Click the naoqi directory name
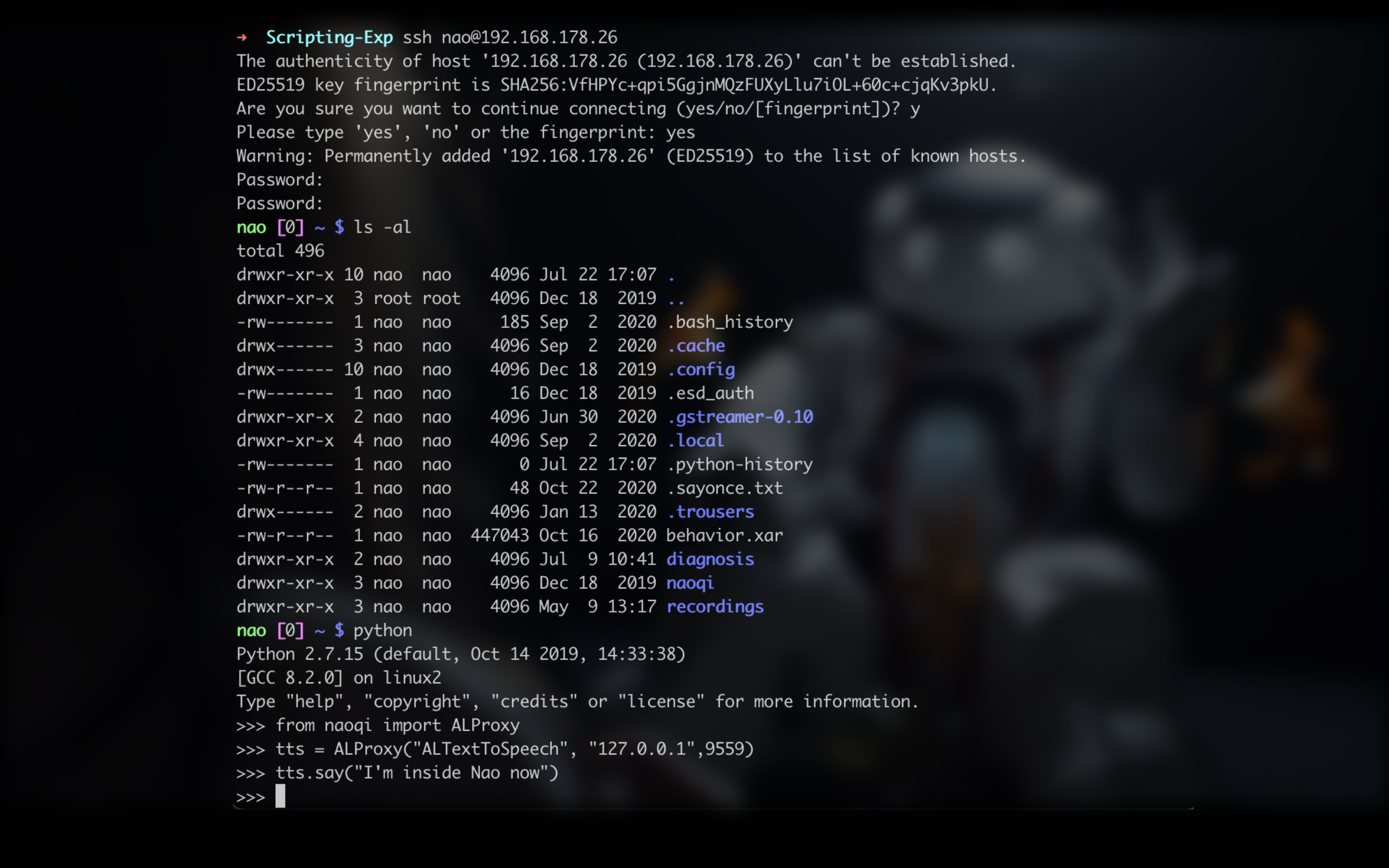 pyautogui.click(x=690, y=583)
